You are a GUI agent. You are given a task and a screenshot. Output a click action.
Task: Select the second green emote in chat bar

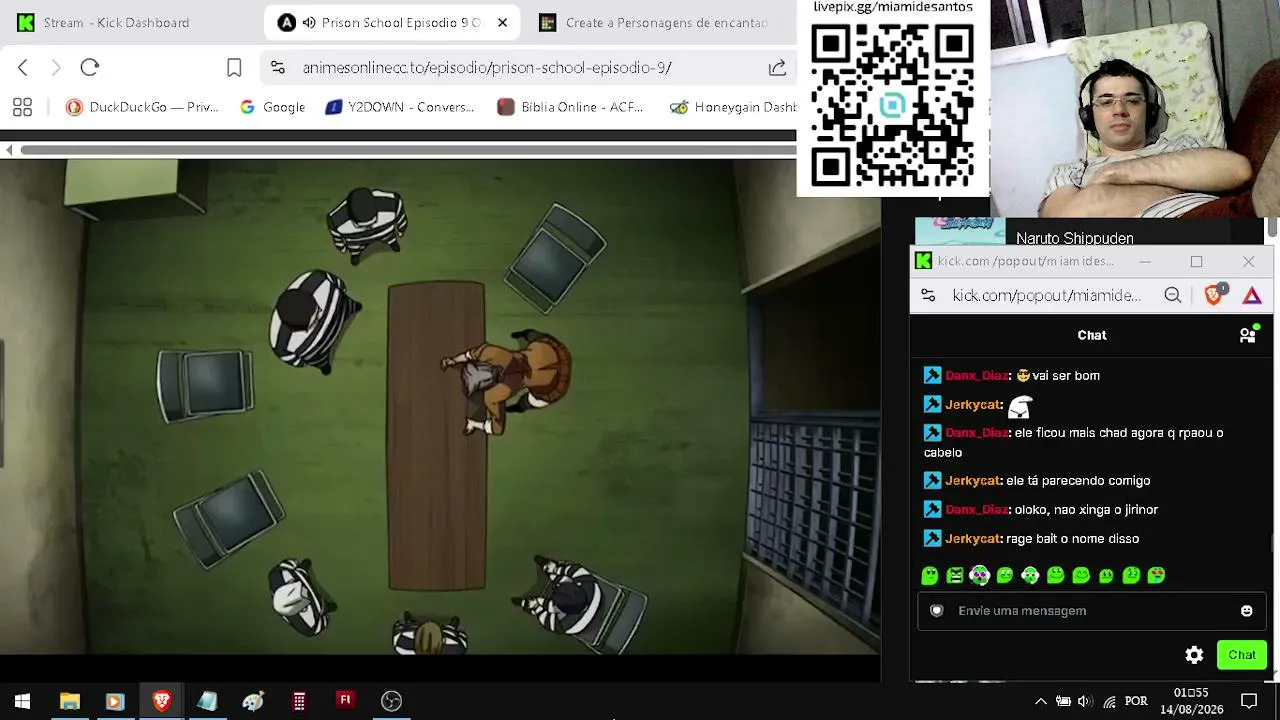pyautogui.click(x=955, y=575)
